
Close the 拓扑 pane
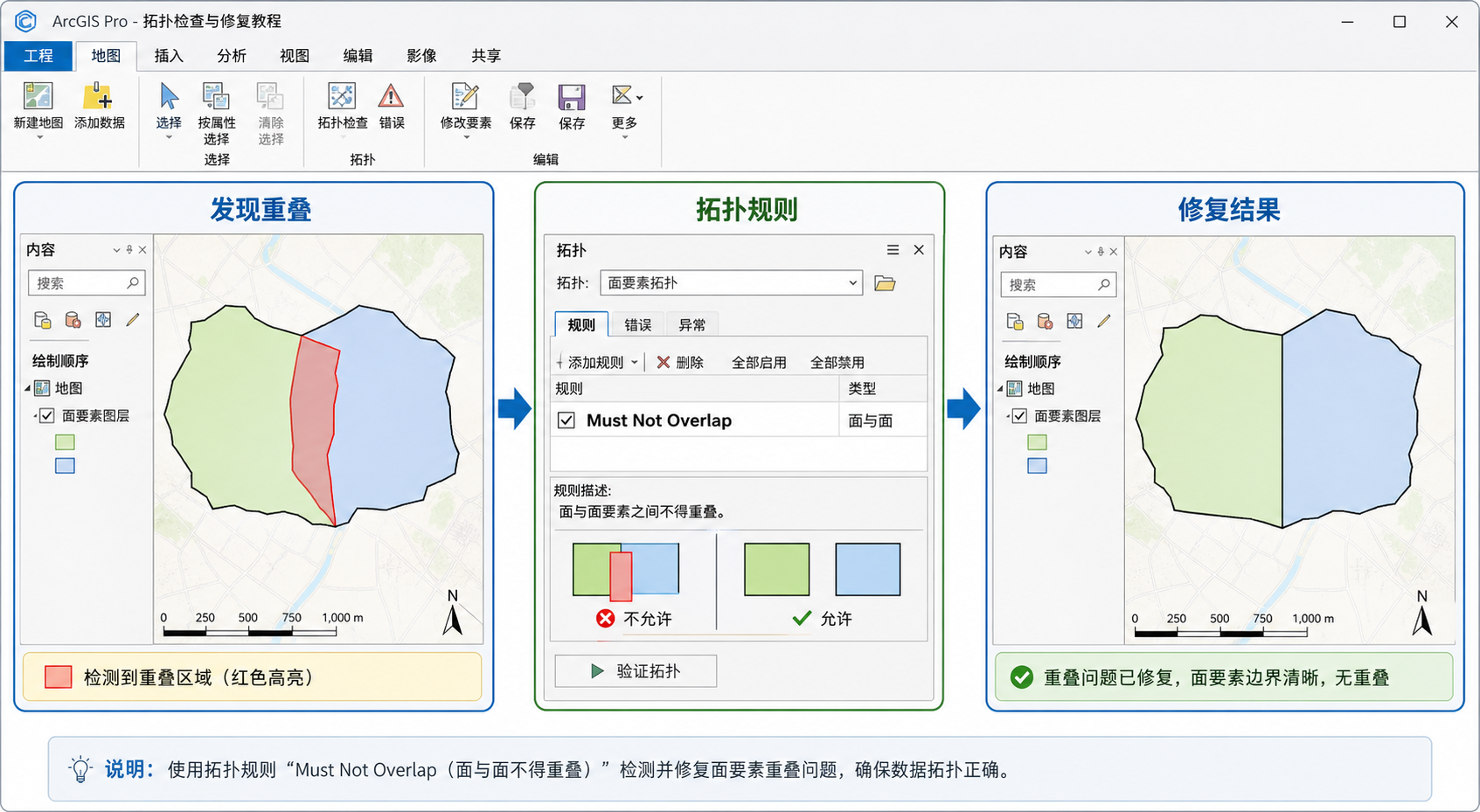pos(919,250)
